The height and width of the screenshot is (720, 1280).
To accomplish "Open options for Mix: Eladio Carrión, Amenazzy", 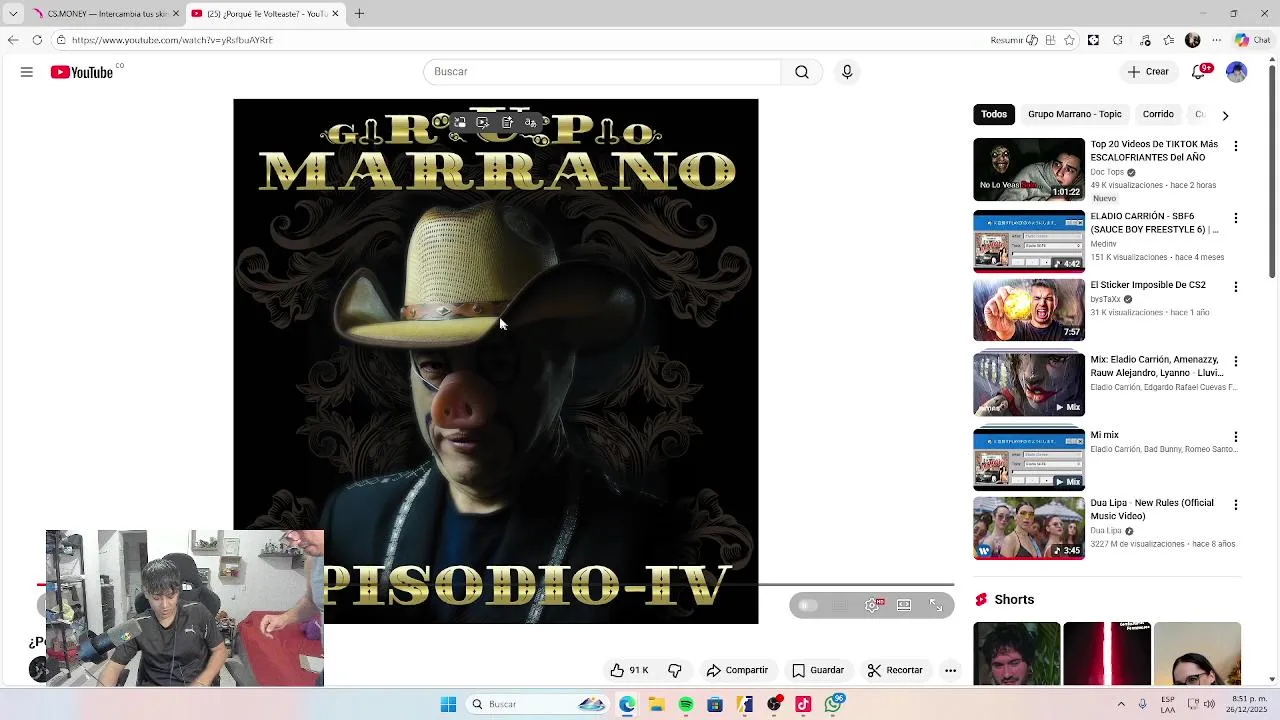I will click(x=1235, y=361).
